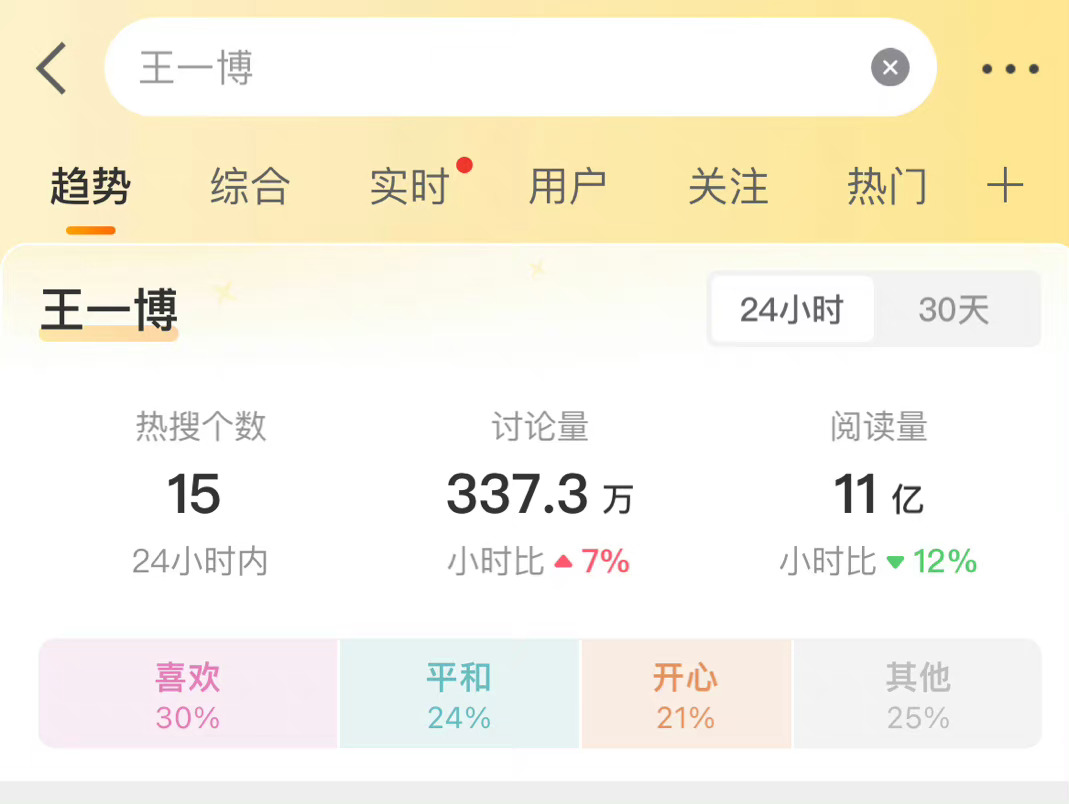1069x804 pixels.
Task: Open the 综合 tab
Action: coord(250,187)
